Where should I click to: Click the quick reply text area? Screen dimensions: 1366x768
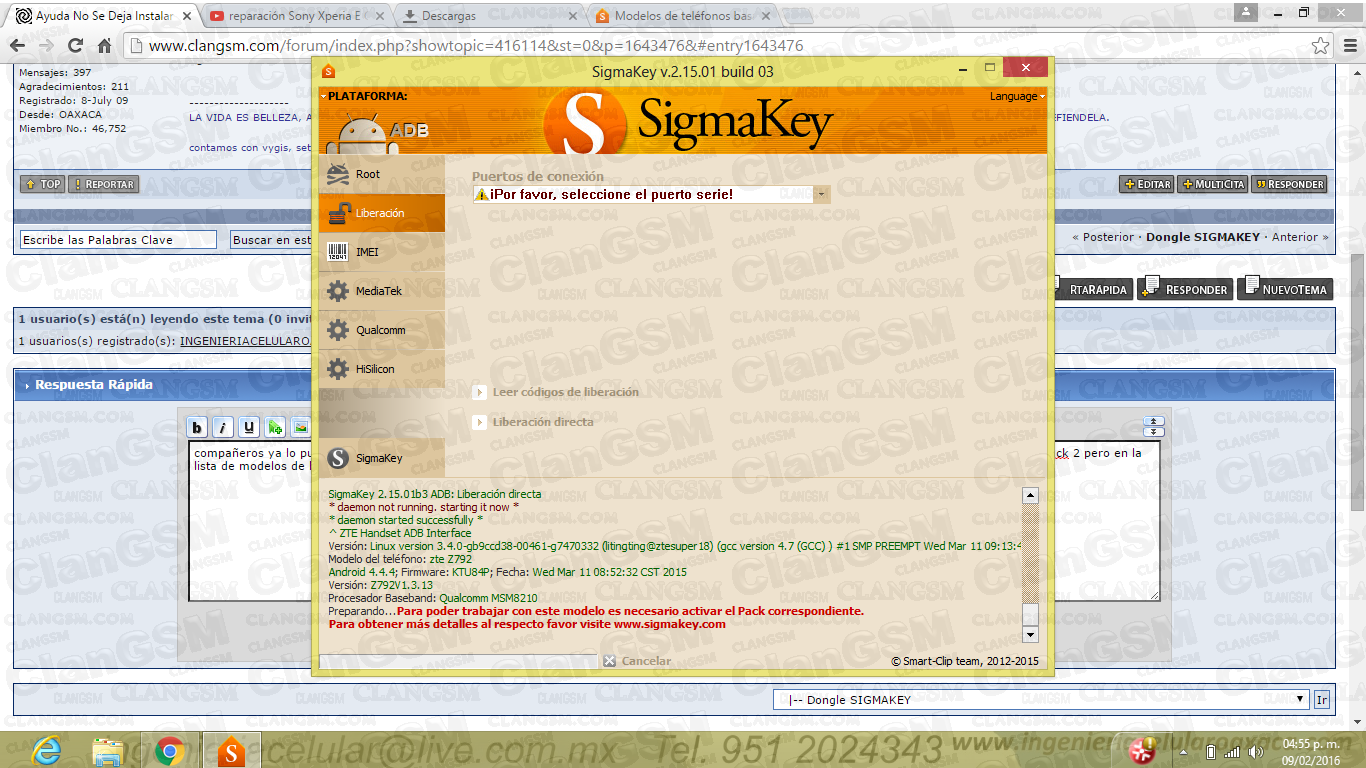(x=674, y=521)
